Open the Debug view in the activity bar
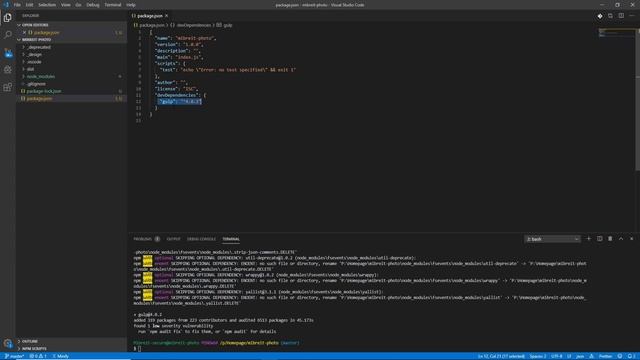The width and height of the screenshot is (640, 360). tap(8, 70)
